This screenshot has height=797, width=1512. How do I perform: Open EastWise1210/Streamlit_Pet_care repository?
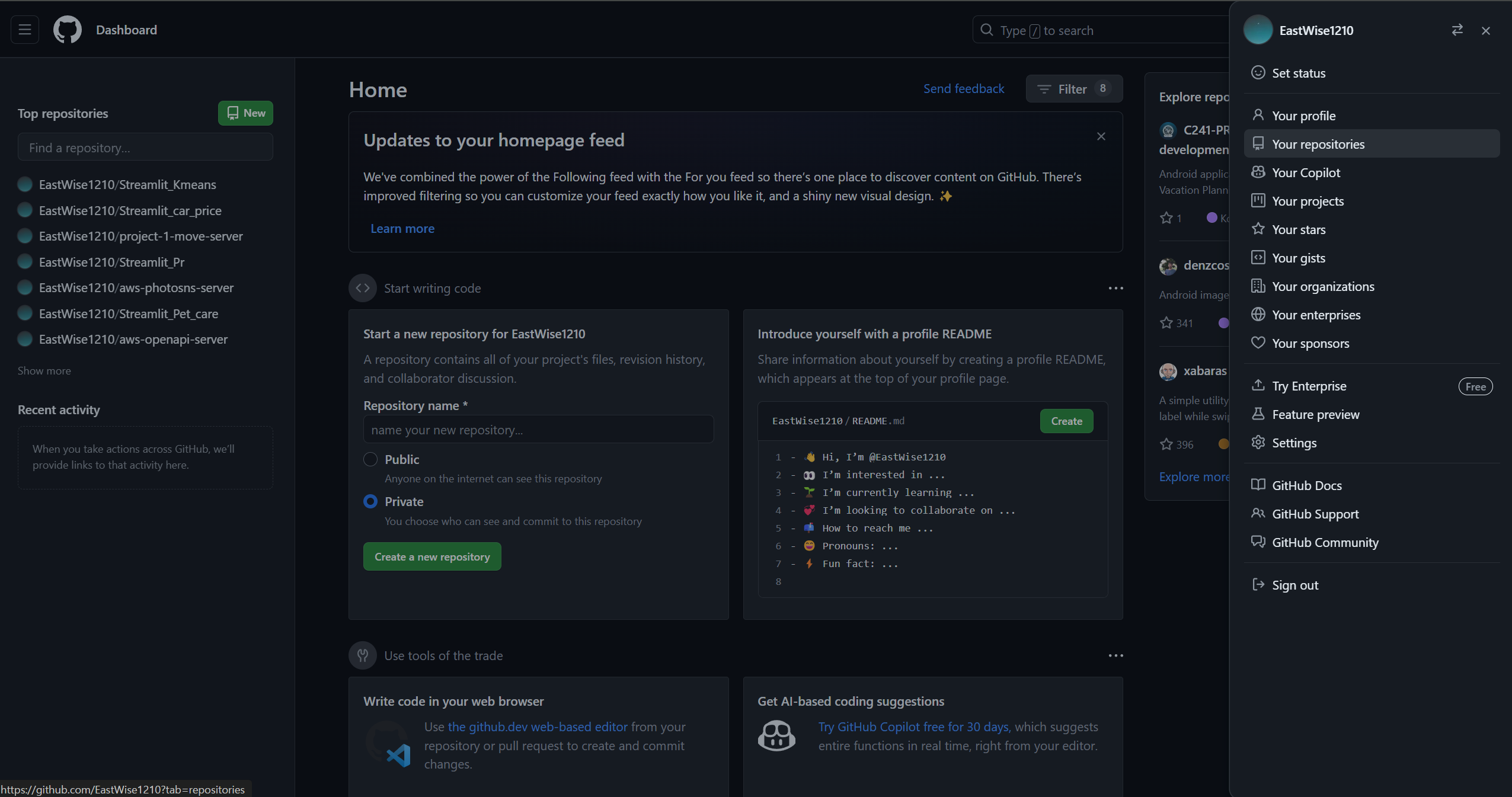(x=129, y=313)
